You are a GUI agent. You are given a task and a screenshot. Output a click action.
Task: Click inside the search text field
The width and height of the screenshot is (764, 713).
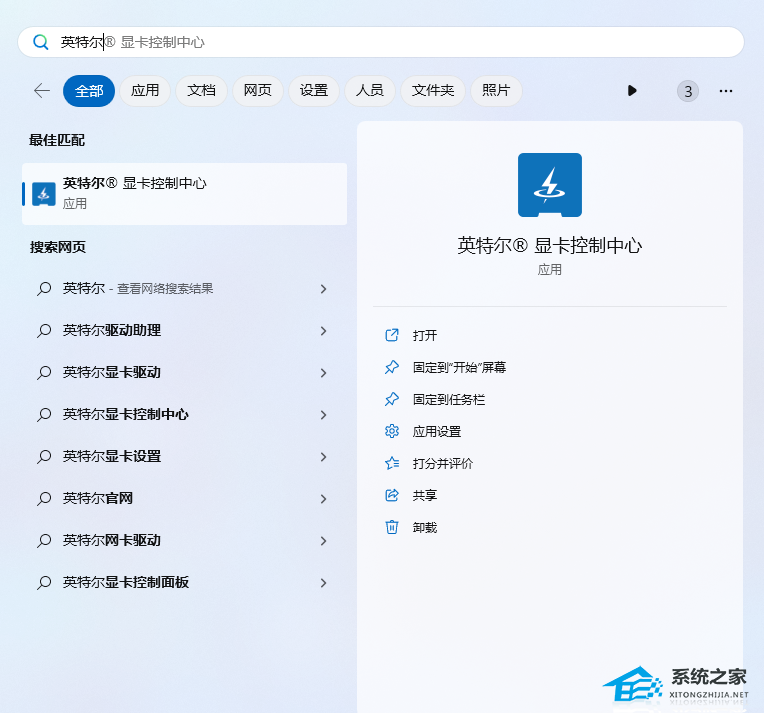(381, 42)
